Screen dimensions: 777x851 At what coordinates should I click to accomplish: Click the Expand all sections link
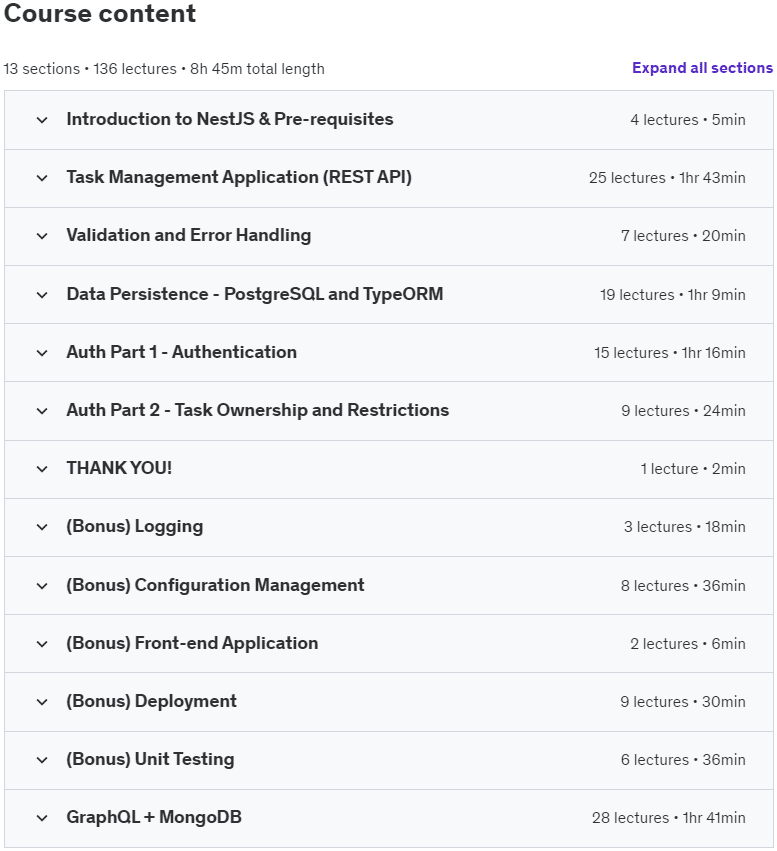[x=702, y=68]
